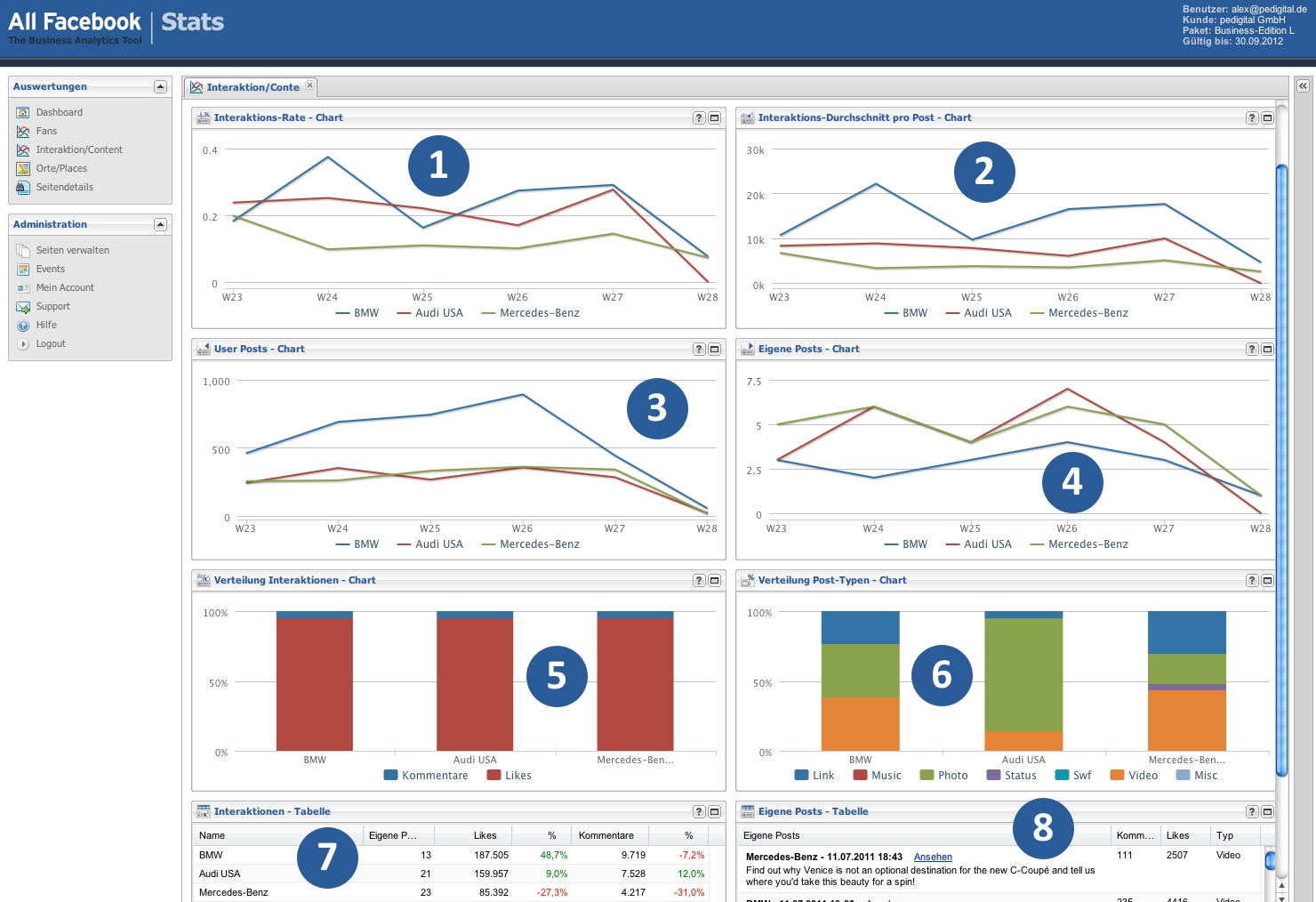1316x902 pixels.
Task: Show help for User Posts chart
Action: pyautogui.click(x=699, y=349)
